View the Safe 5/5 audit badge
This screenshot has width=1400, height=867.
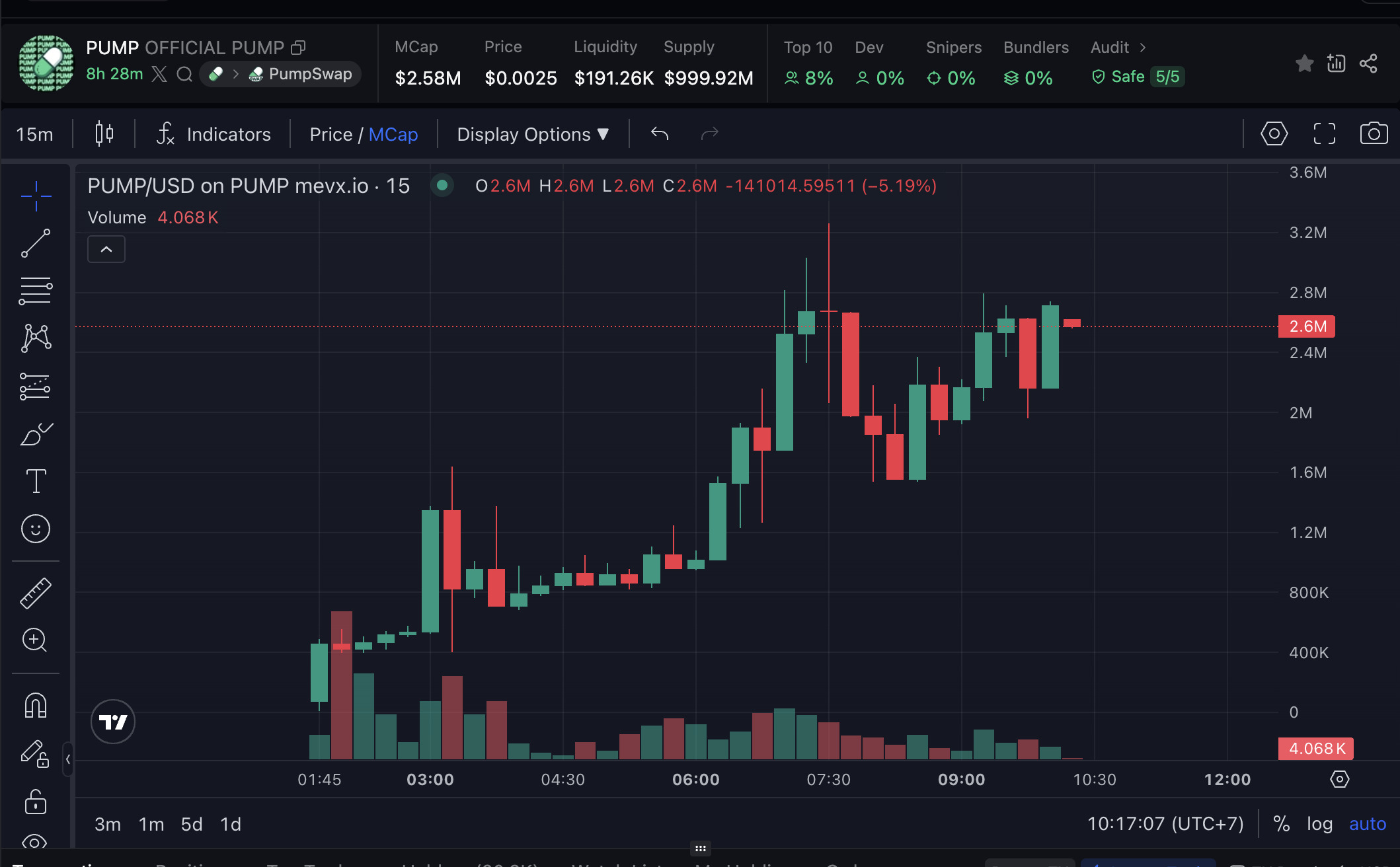coord(1137,77)
